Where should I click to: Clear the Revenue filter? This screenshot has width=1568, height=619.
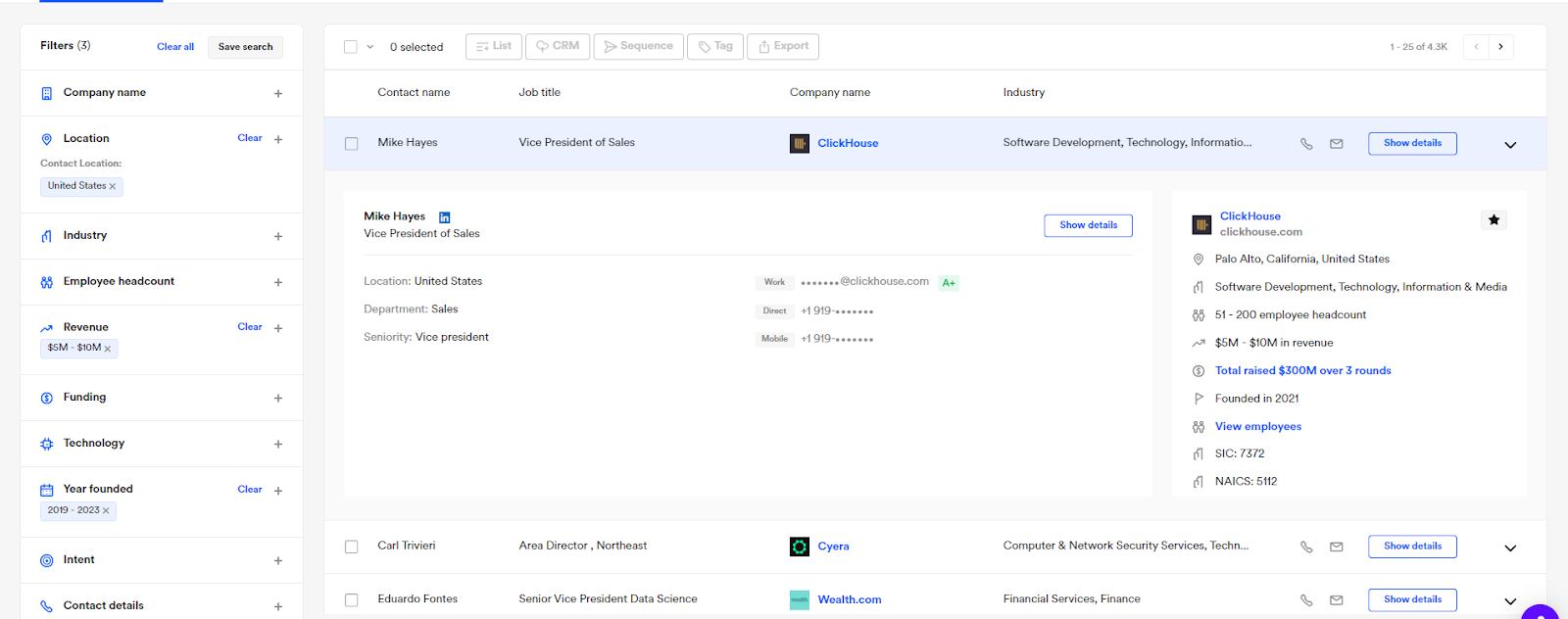point(250,327)
